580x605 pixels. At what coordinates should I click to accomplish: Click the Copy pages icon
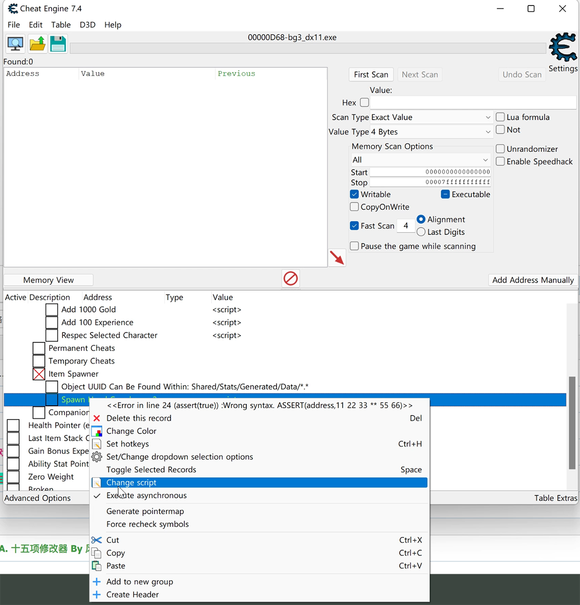(97, 553)
